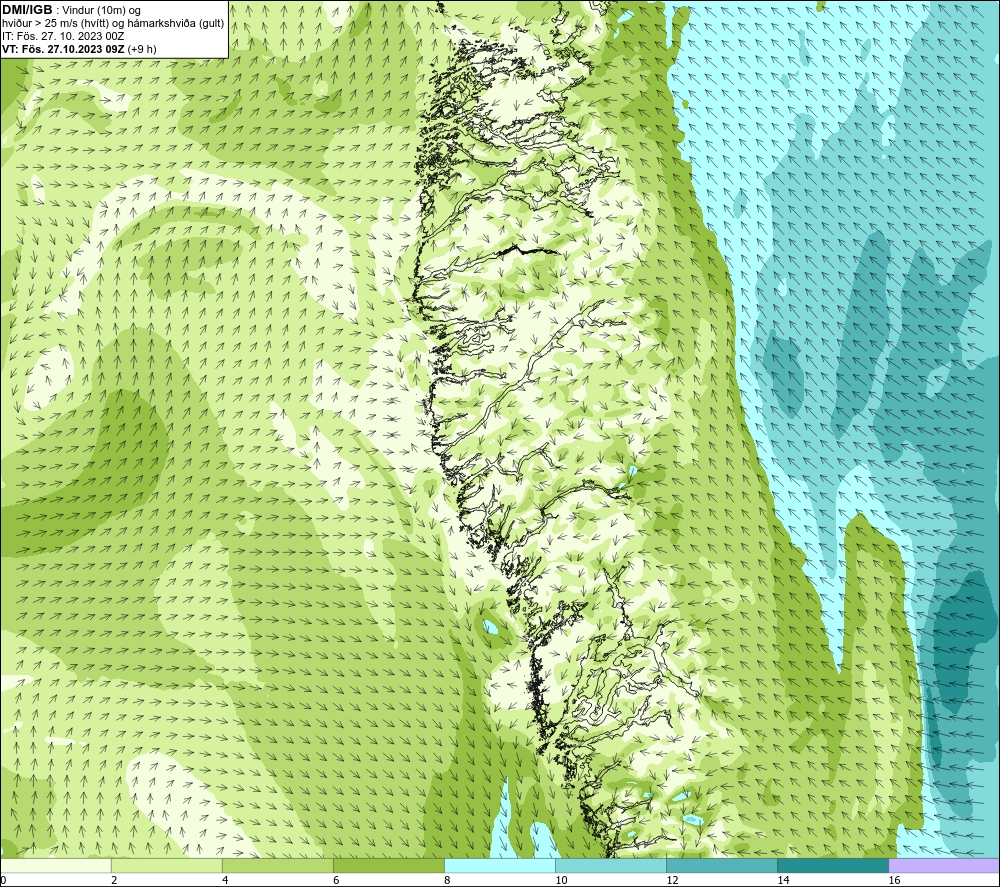Choose the dark teal 14–16 legend swatch
This screenshot has height=887, width=1000.
[832, 865]
